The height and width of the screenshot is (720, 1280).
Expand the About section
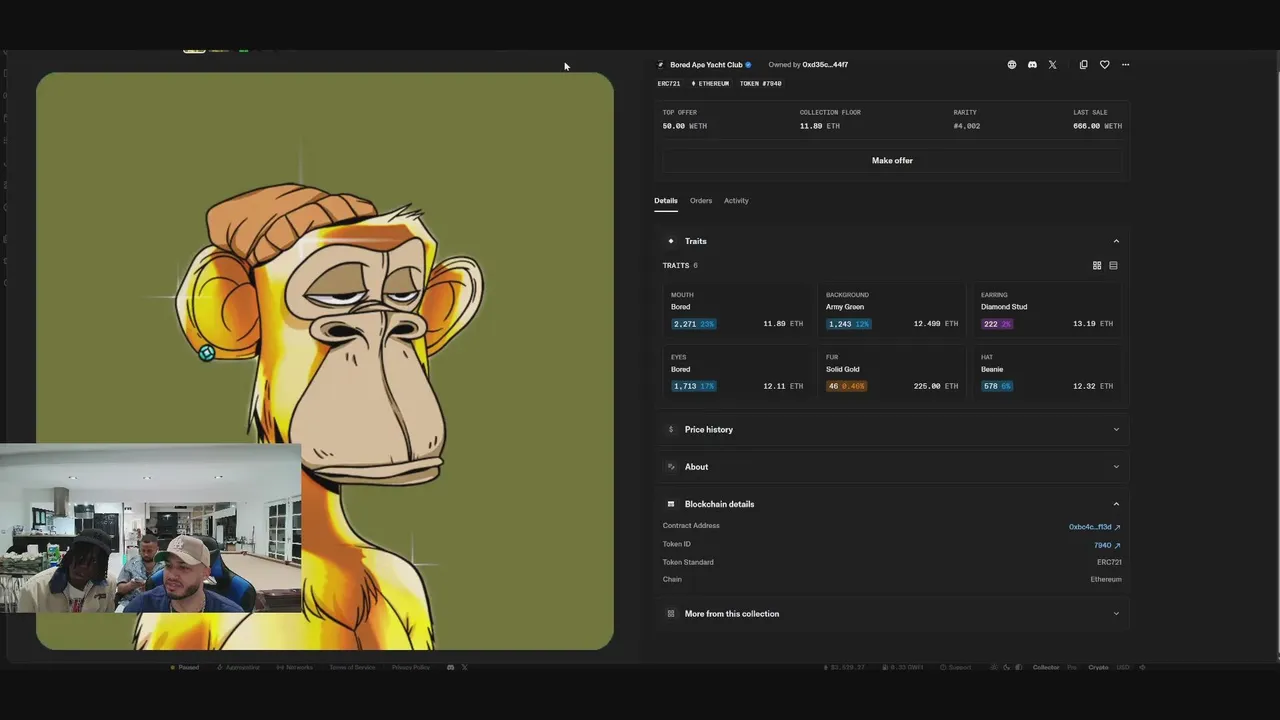click(x=892, y=467)
